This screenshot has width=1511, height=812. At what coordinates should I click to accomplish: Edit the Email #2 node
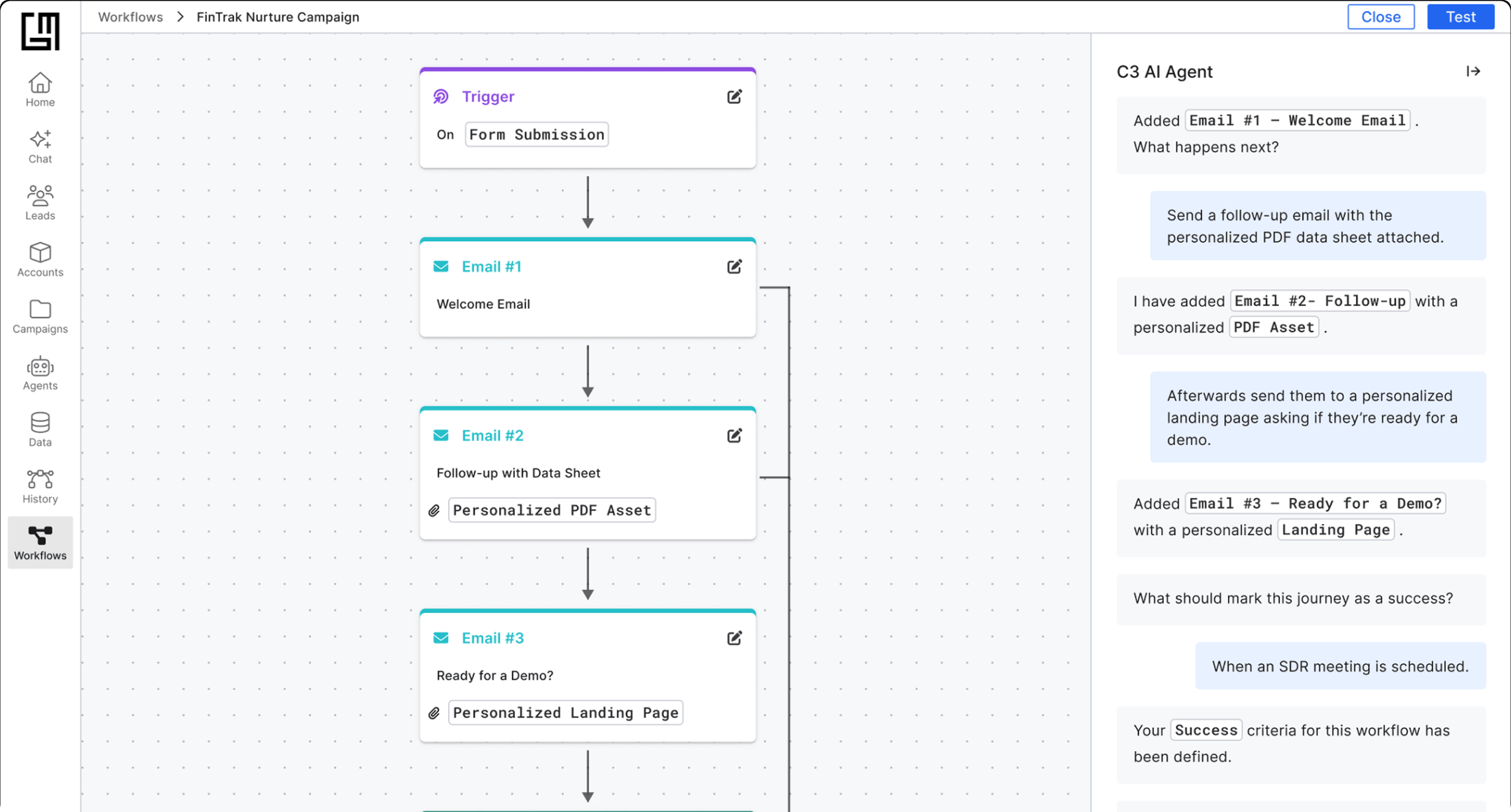pyautogui.click(x=734, y=435)
